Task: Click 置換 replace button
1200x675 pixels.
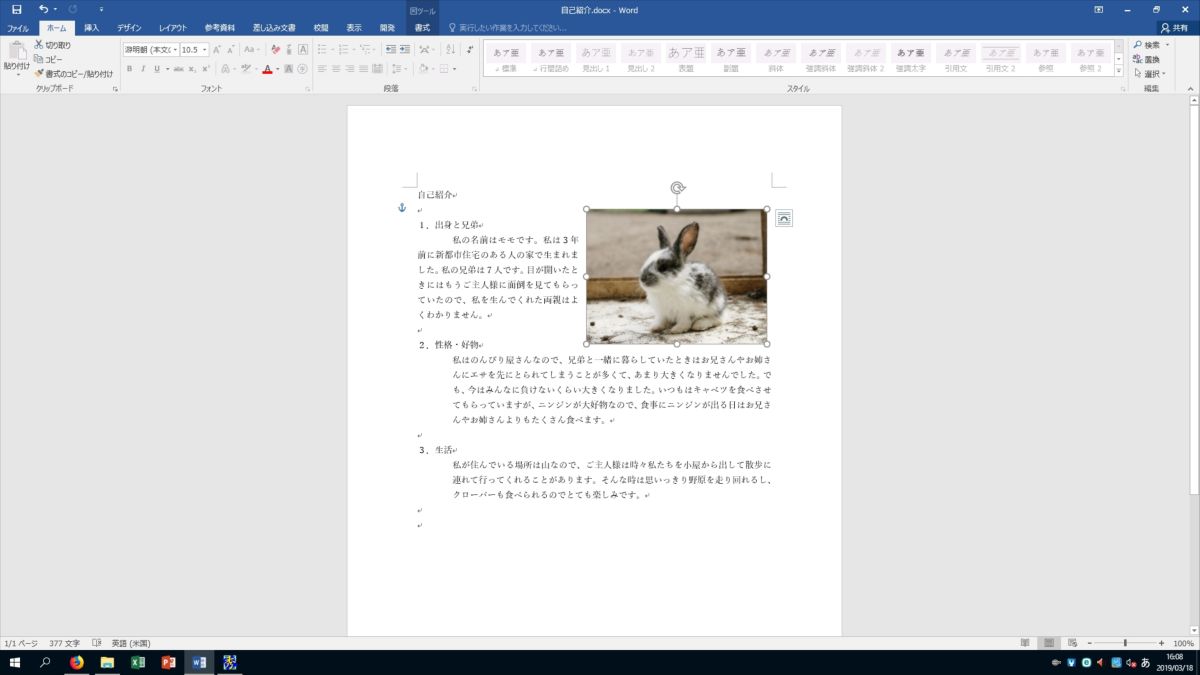Action: 1147,59
